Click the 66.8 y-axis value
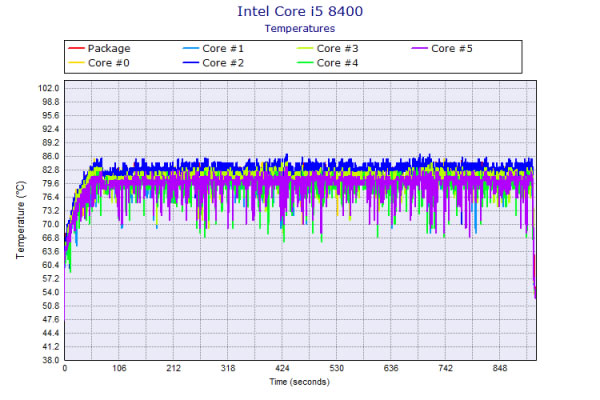600x400 pixels. tap(51, 238)
